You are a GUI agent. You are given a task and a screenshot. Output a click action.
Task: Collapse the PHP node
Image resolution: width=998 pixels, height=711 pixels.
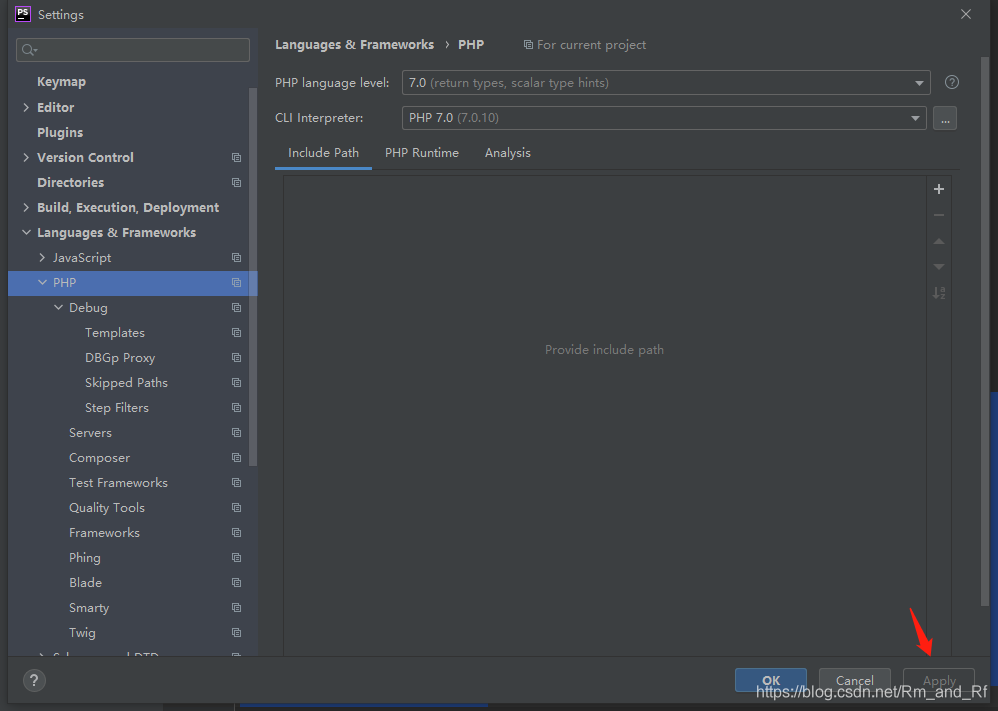[42, 283]
